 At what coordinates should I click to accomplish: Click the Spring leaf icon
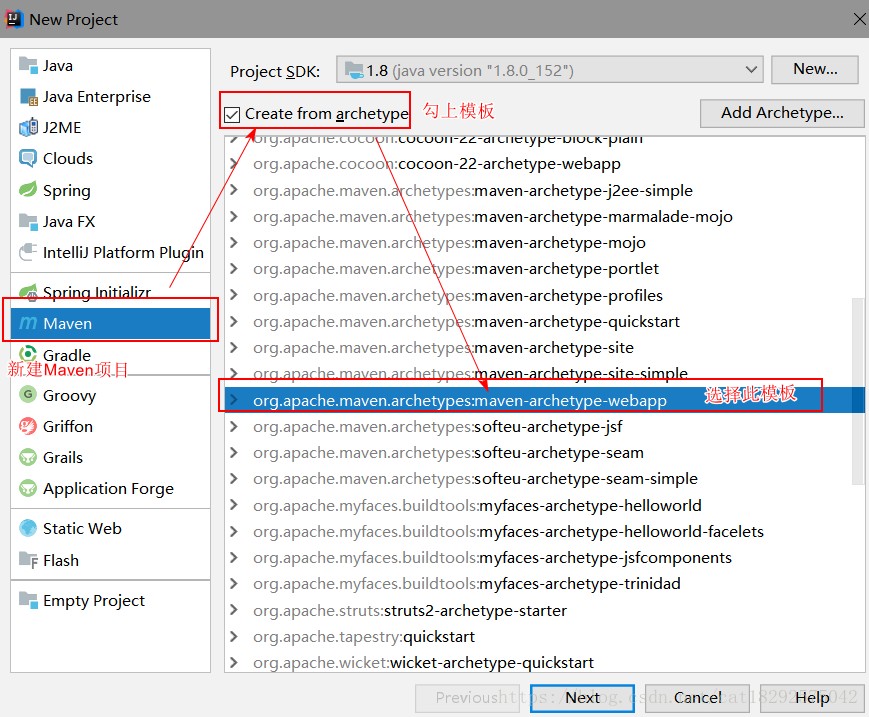pos(28,190)
